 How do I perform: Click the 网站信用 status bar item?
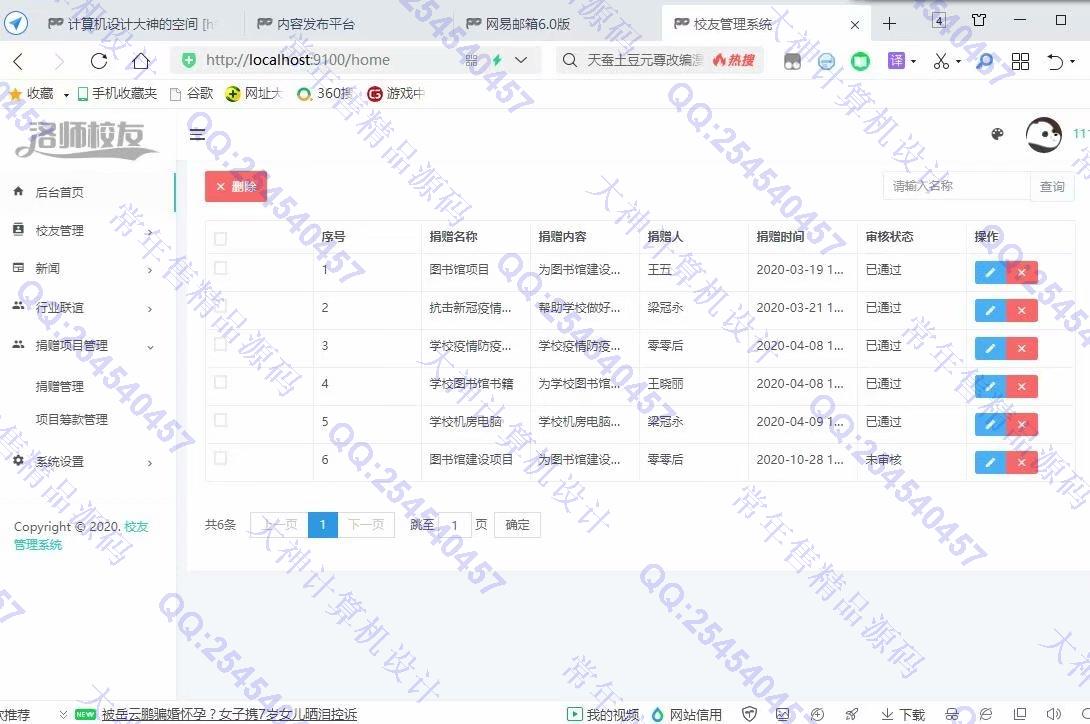687,714
